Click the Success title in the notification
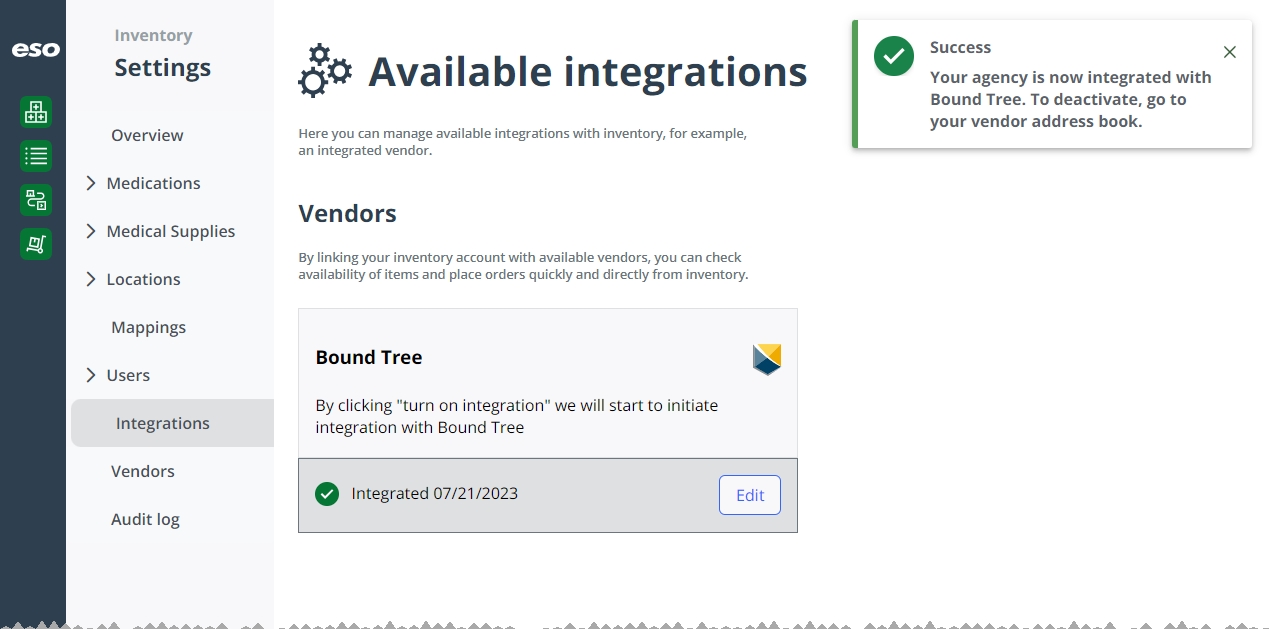1272x629 pixels. (x=960, y=47)
